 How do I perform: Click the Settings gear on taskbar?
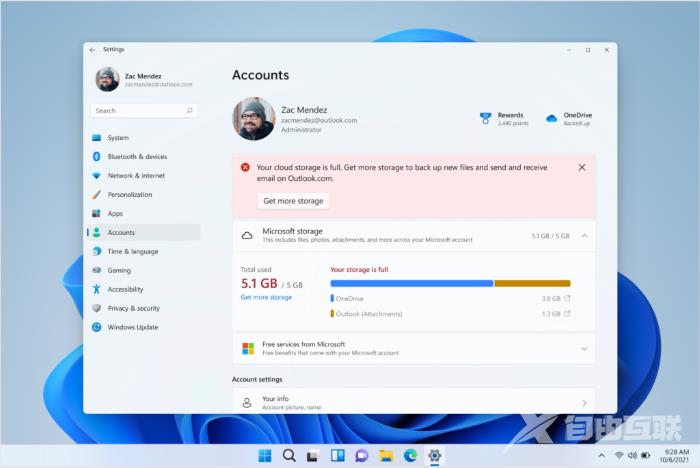coord(434,455)
